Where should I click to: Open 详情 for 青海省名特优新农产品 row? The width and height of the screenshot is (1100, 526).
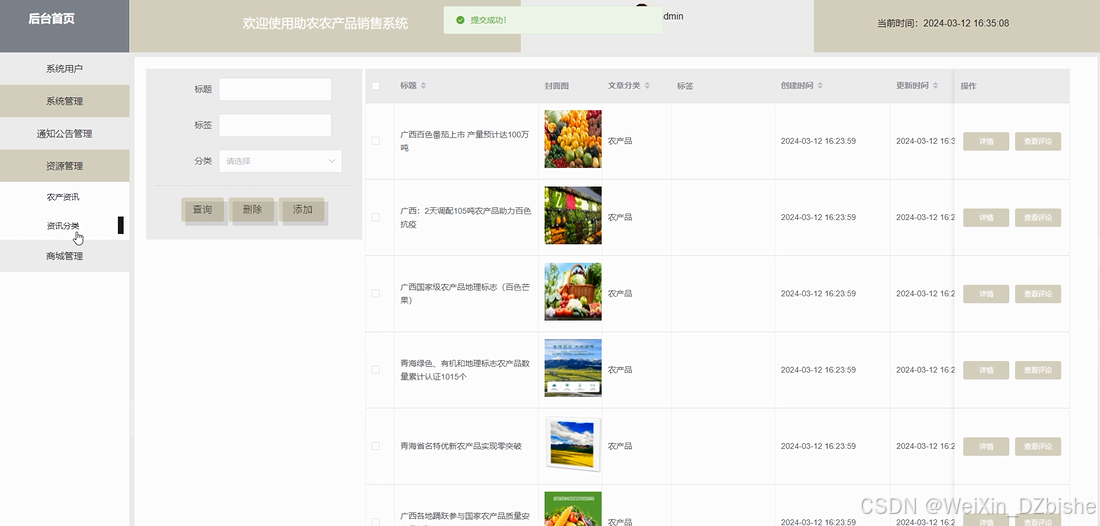click(986, 446)
